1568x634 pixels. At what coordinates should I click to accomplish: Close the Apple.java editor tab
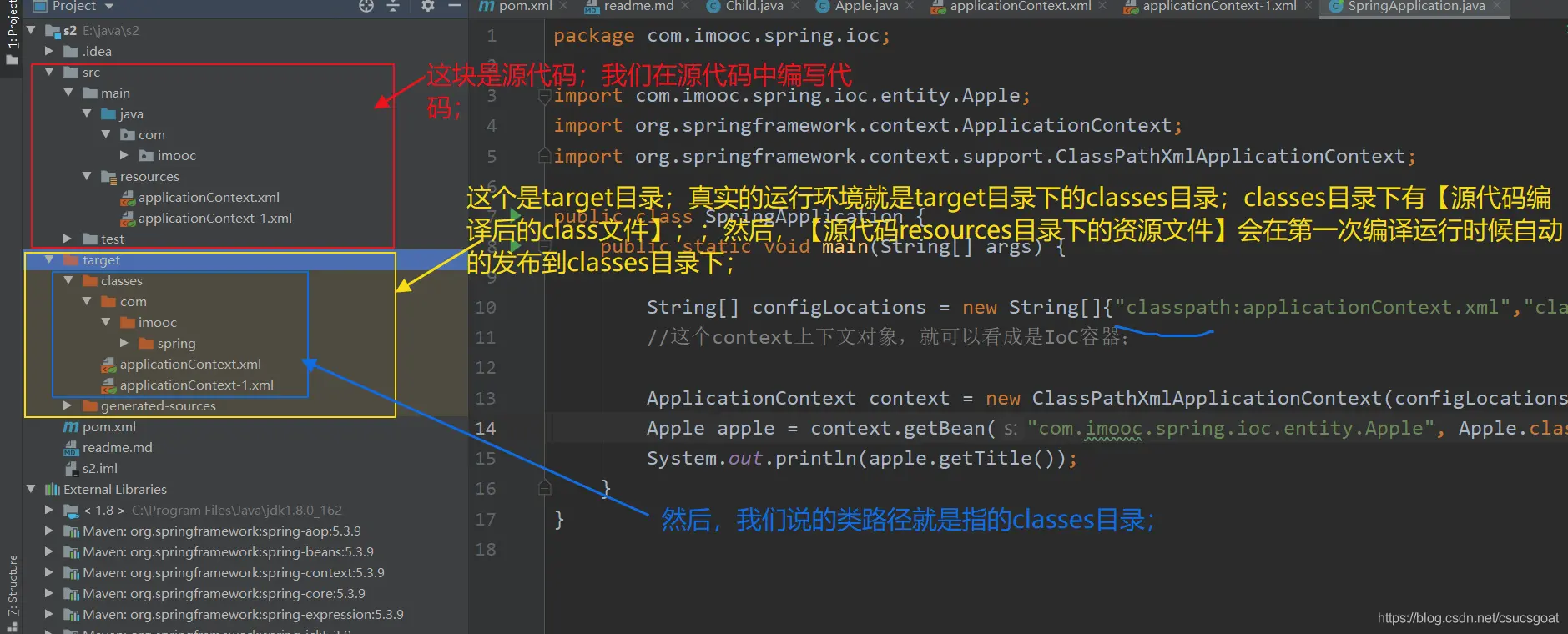click(910, 6)
